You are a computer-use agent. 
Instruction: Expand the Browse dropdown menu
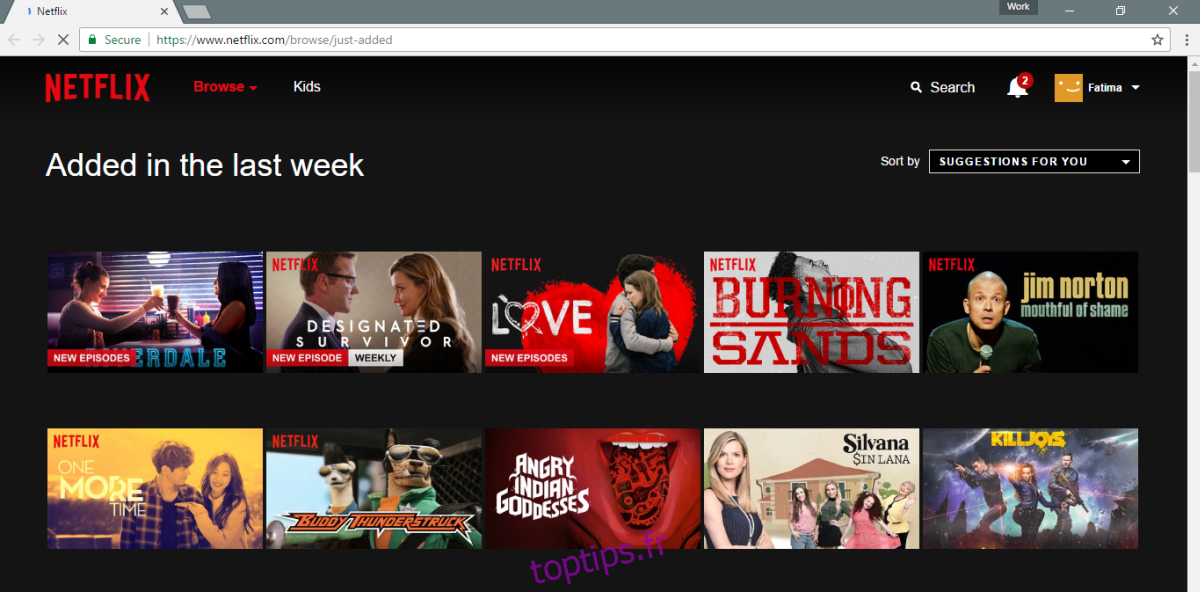point(225,87)
